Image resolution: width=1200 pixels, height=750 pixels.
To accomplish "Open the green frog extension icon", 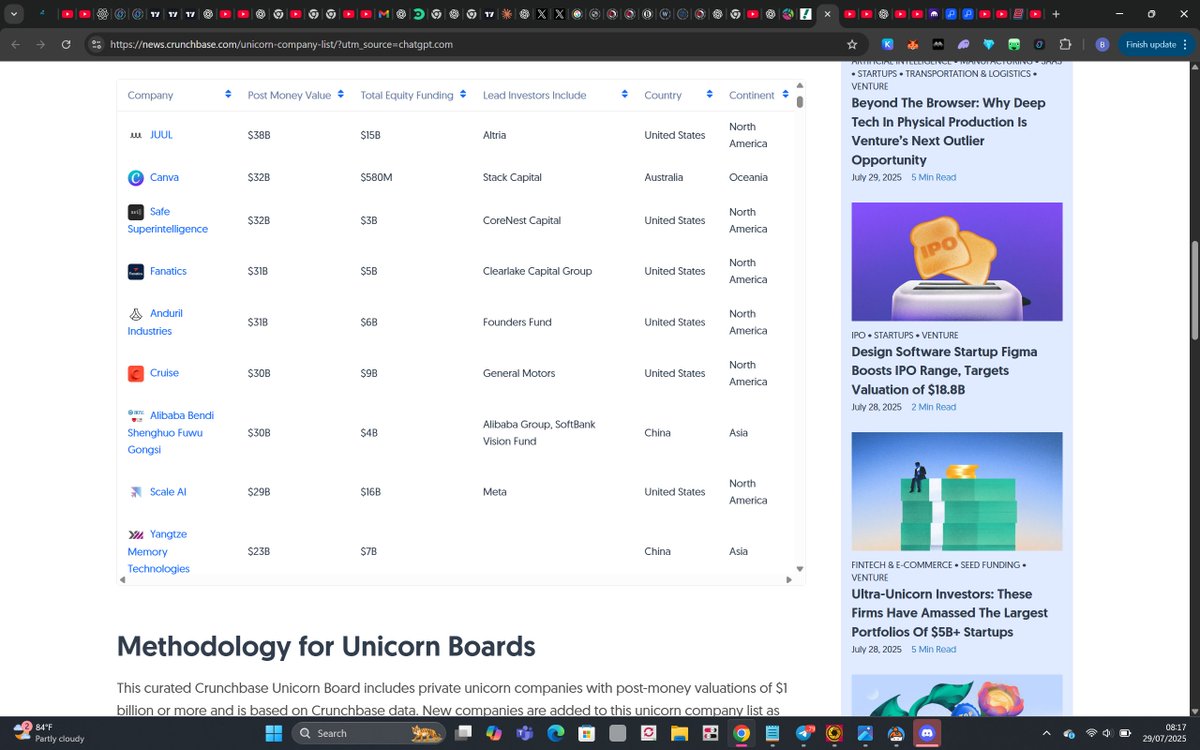I will click(x=1014, y=44).
